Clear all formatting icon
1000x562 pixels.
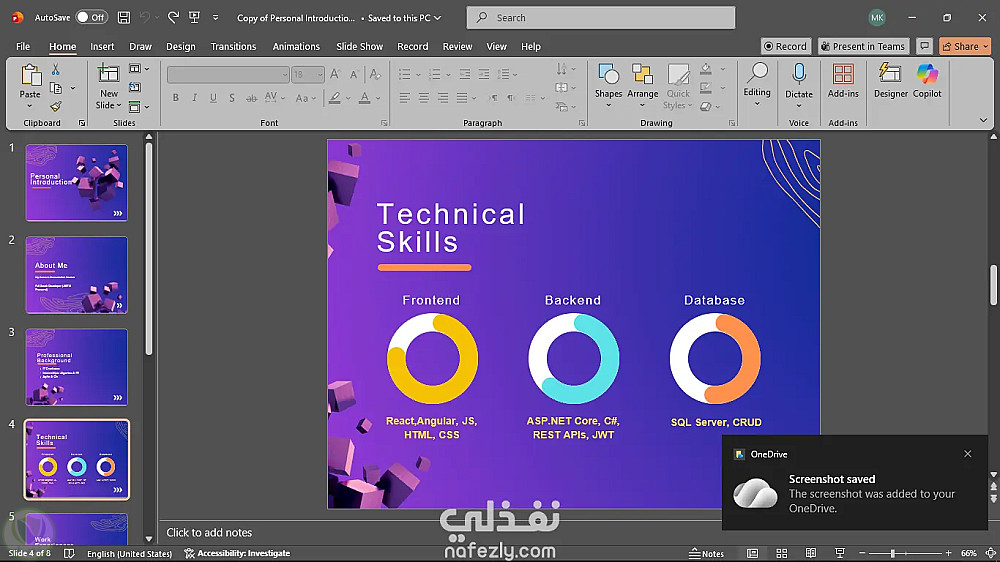(375, 75)
